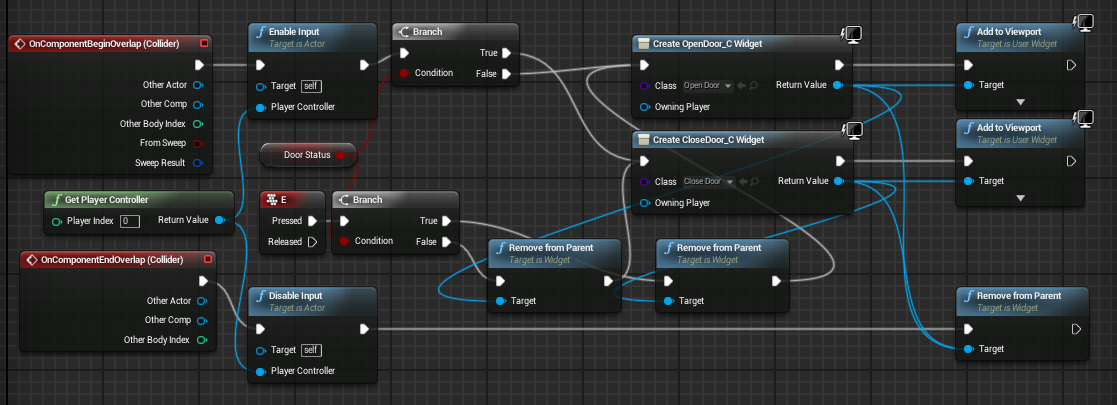Click the Player Controller pin on Enable Input
Viewport: 1117px width, 405px height.
(x=260, y=107)
